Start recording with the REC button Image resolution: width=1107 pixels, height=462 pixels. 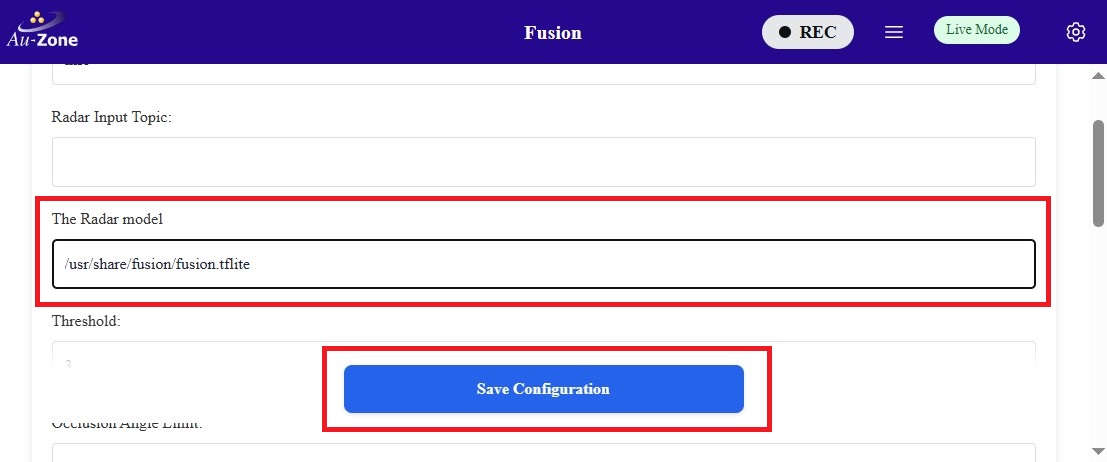(808, 32)
